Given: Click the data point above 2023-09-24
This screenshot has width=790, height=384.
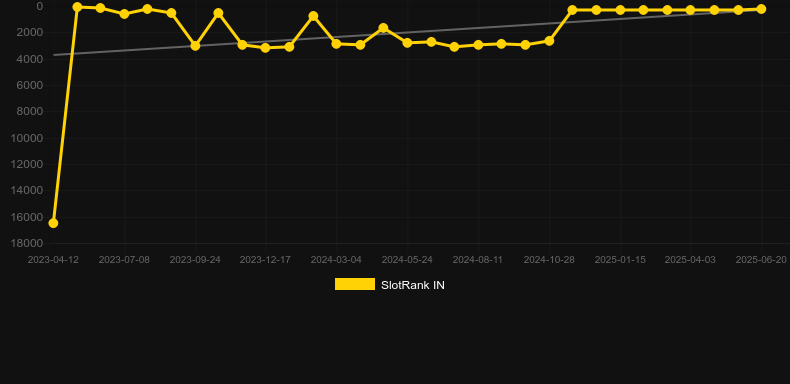Looking at the screenshot, I should click(x=195, y=45).
